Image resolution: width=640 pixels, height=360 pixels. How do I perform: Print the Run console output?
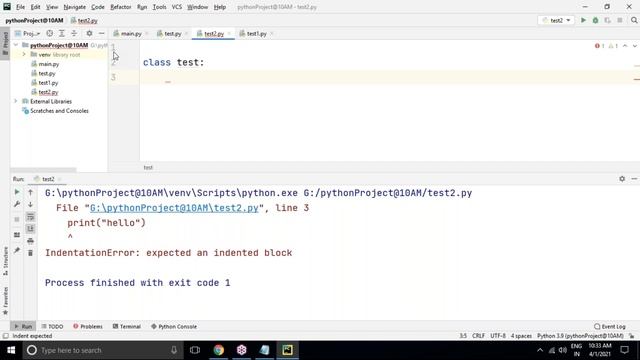click(30, 241)
